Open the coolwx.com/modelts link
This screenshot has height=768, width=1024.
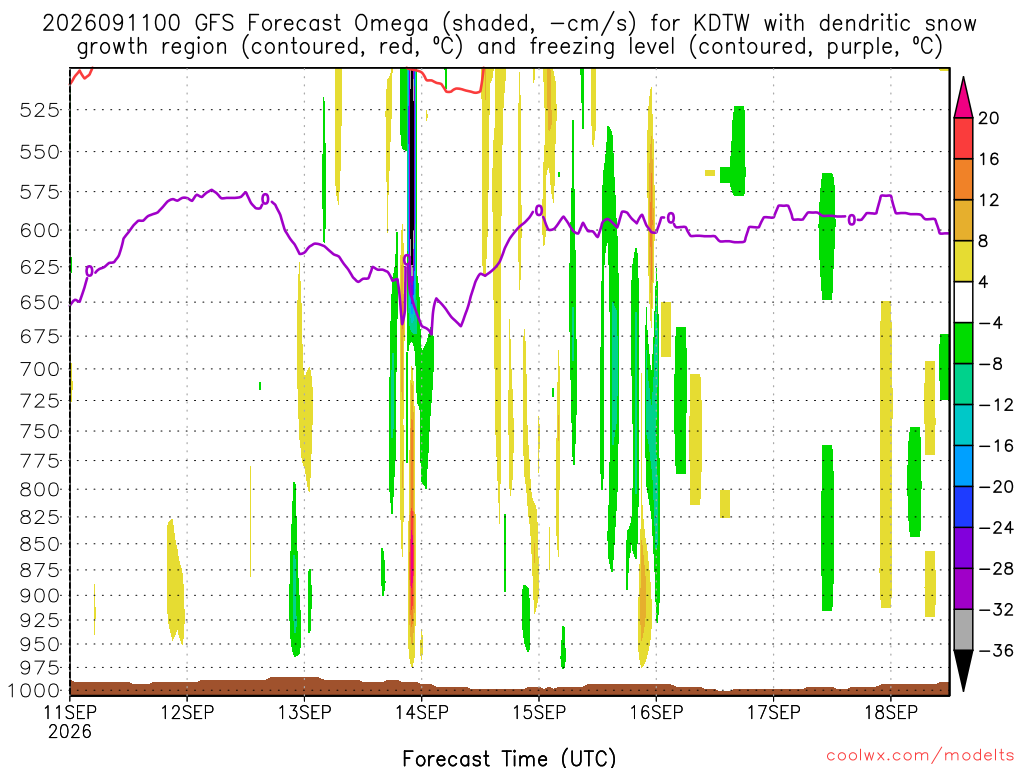(921, 756)
